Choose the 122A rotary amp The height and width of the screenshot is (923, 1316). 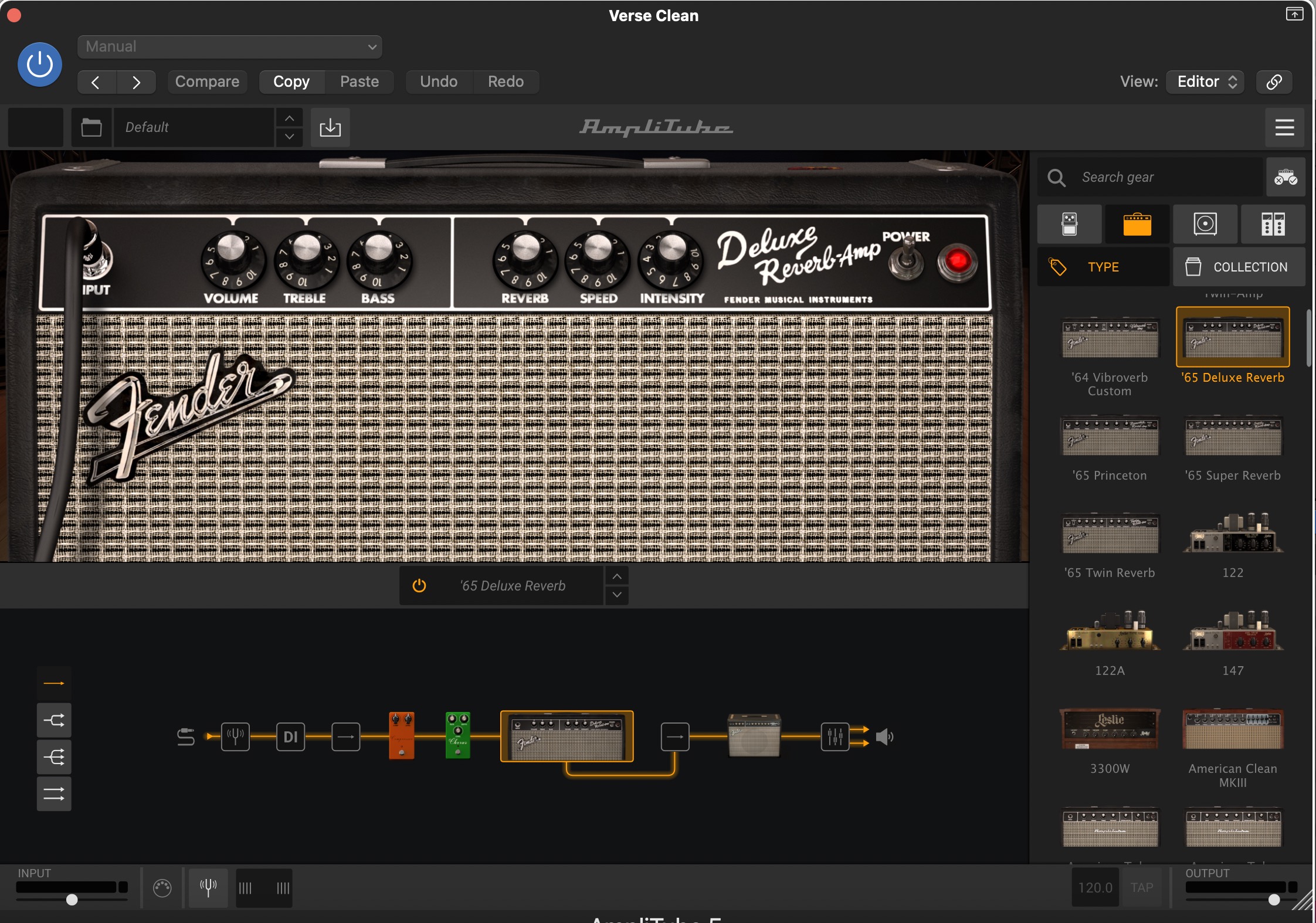(x=1110, y=631)
